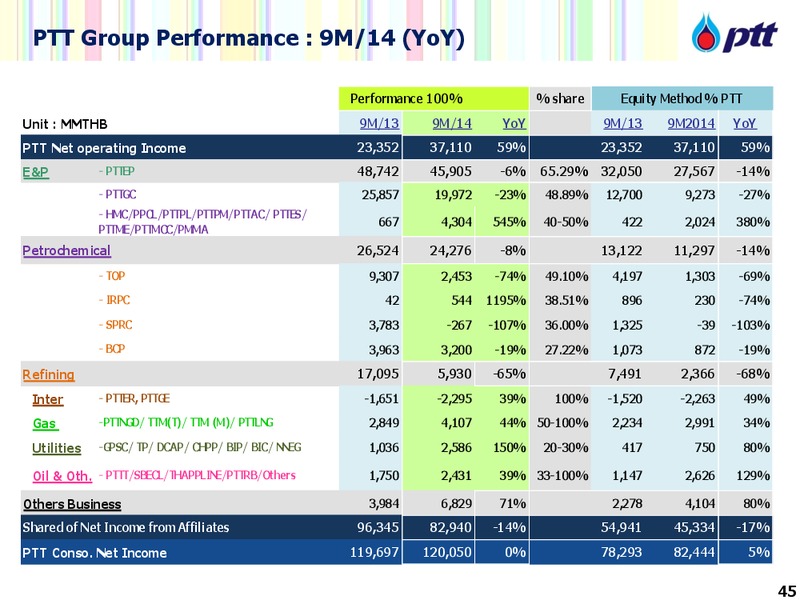Click the - PTTGC row label
The height and width of the screenshot is (600, 800).
point(117,194)
